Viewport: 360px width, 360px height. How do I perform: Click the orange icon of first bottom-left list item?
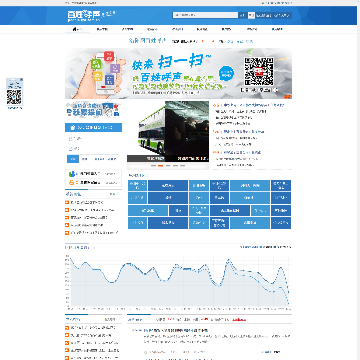67,328
